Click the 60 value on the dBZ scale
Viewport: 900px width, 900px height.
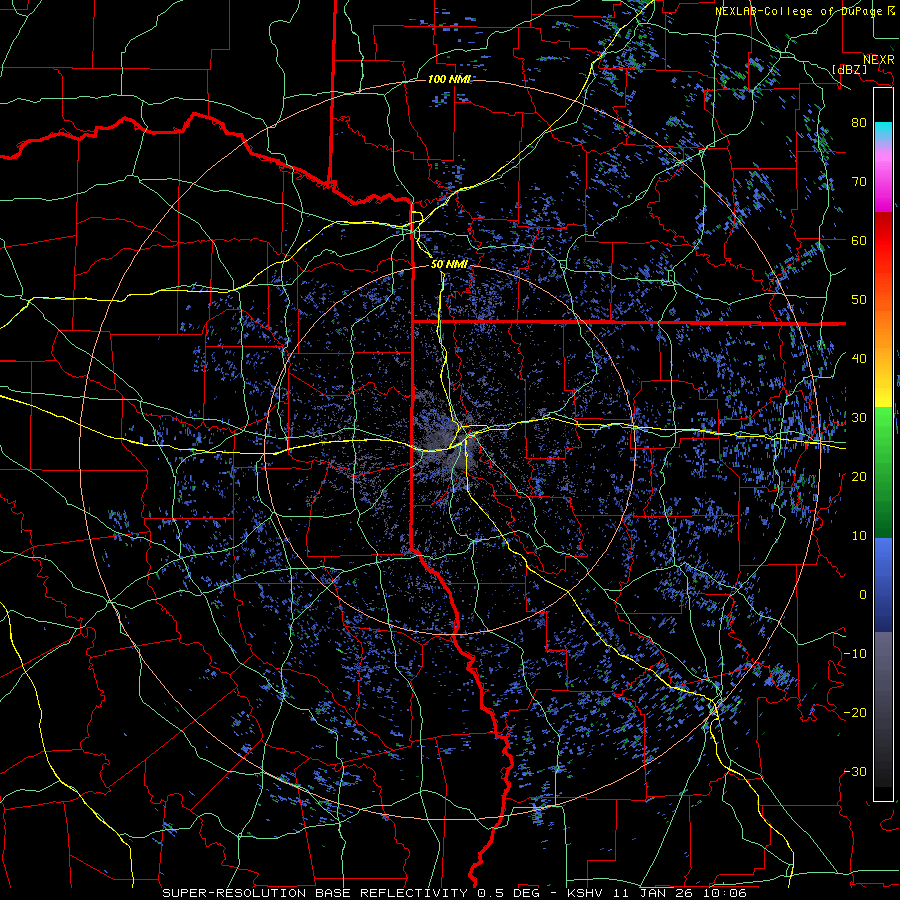click(x=859, y=240)
